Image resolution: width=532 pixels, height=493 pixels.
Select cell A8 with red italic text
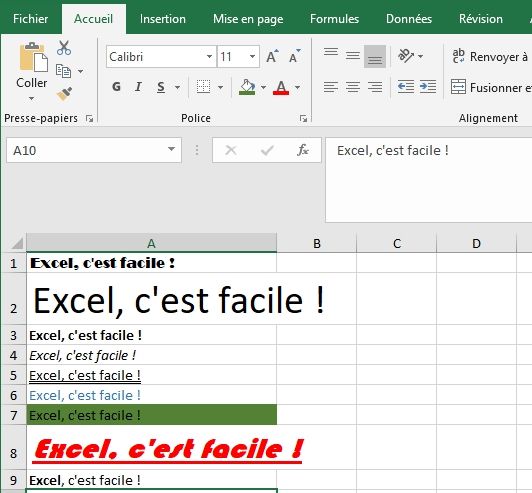pos(152,448)
